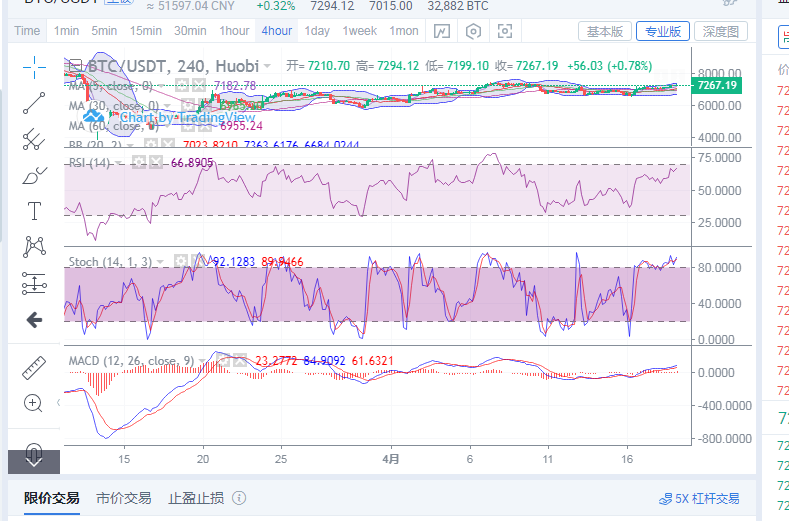Open the 止盈止损 stop order tab
This screenshot has height=521, width=789.
[x=196, y=498]
